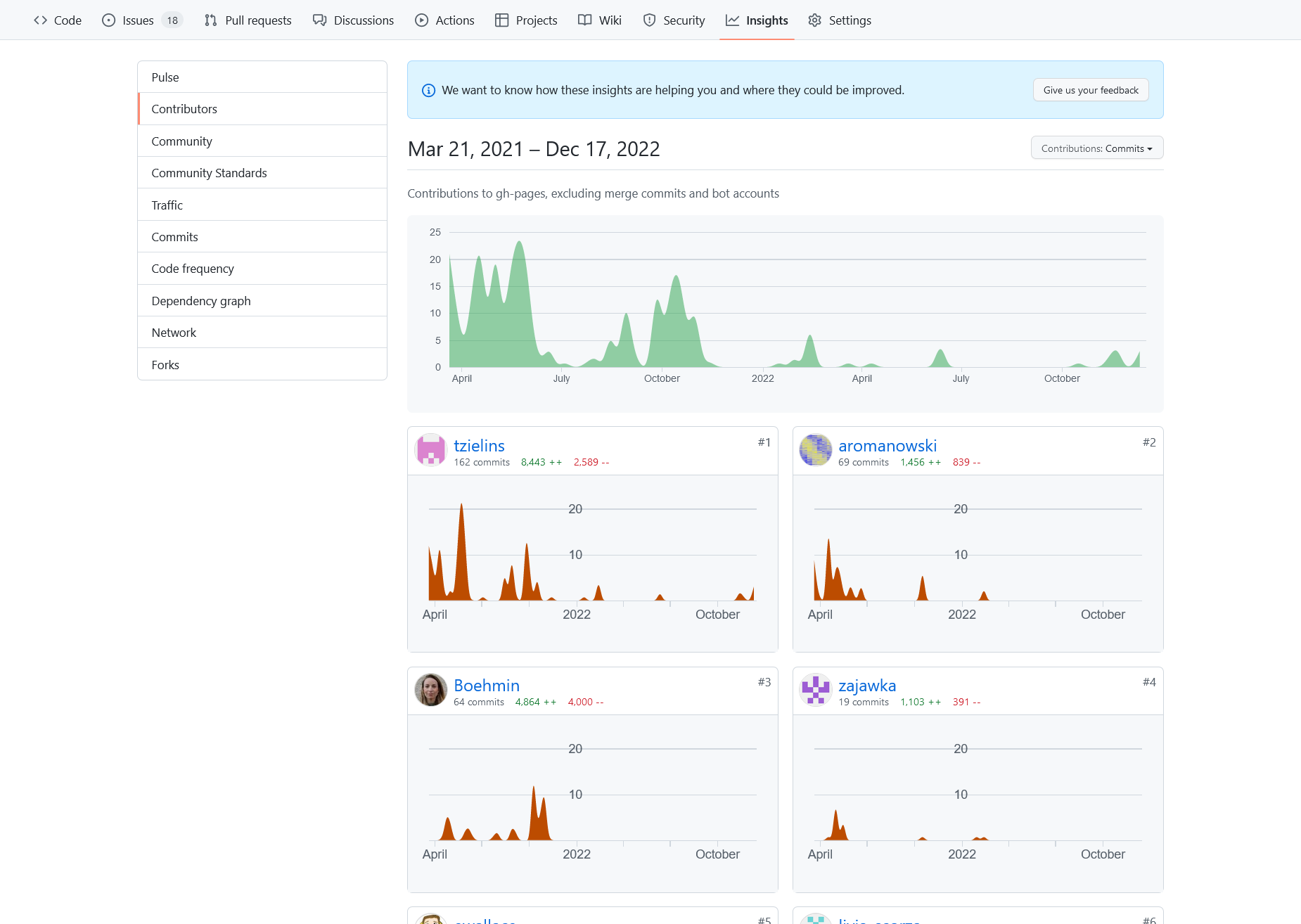Screen dimensions: 1301x924
Task: Open Boehmin profile link
Action: 487,686
